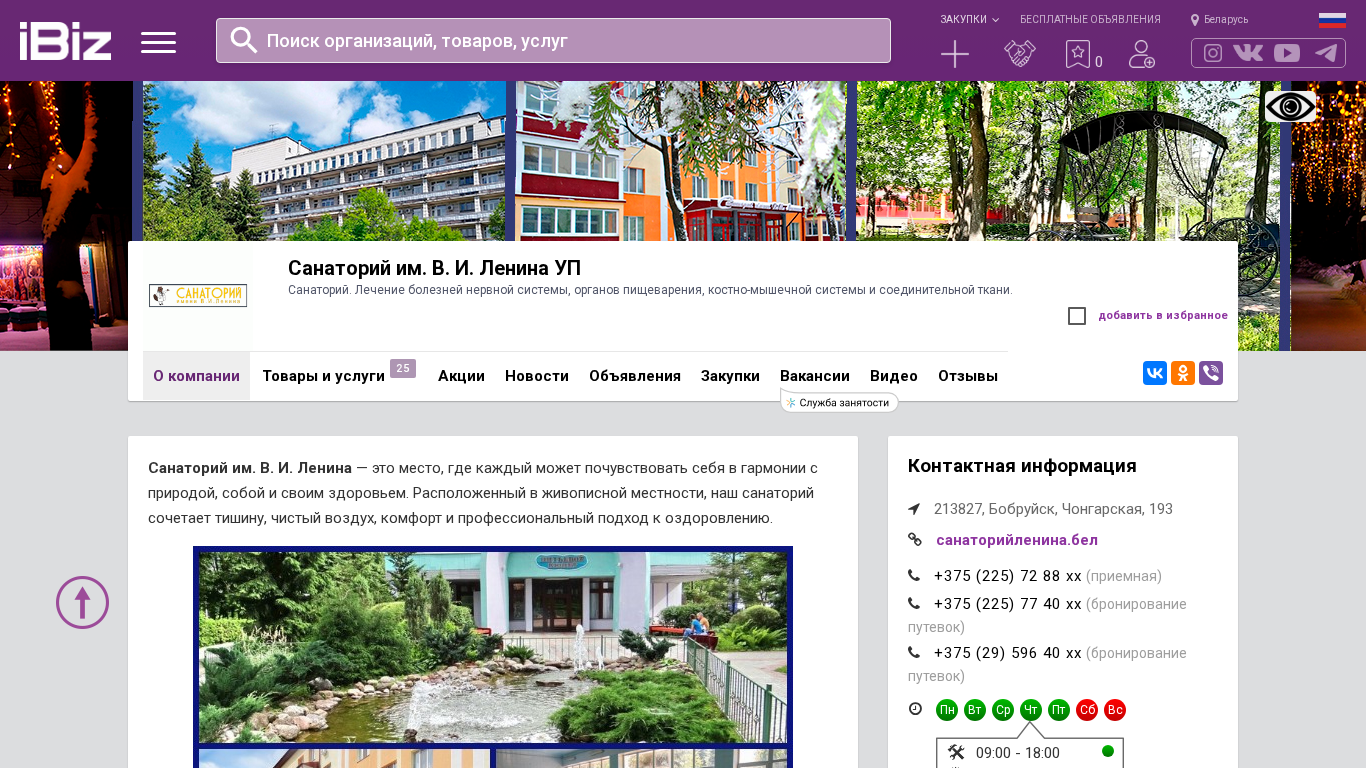Click the search magnifier icon
This screenshot has height=768, width=1366.
point(244,40)
